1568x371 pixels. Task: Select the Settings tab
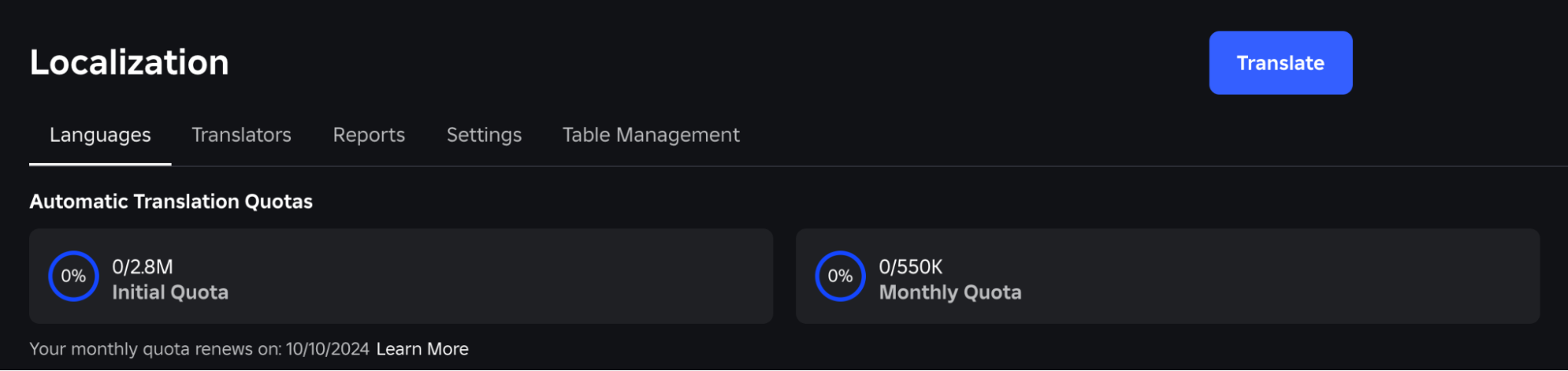pos(484,135)
